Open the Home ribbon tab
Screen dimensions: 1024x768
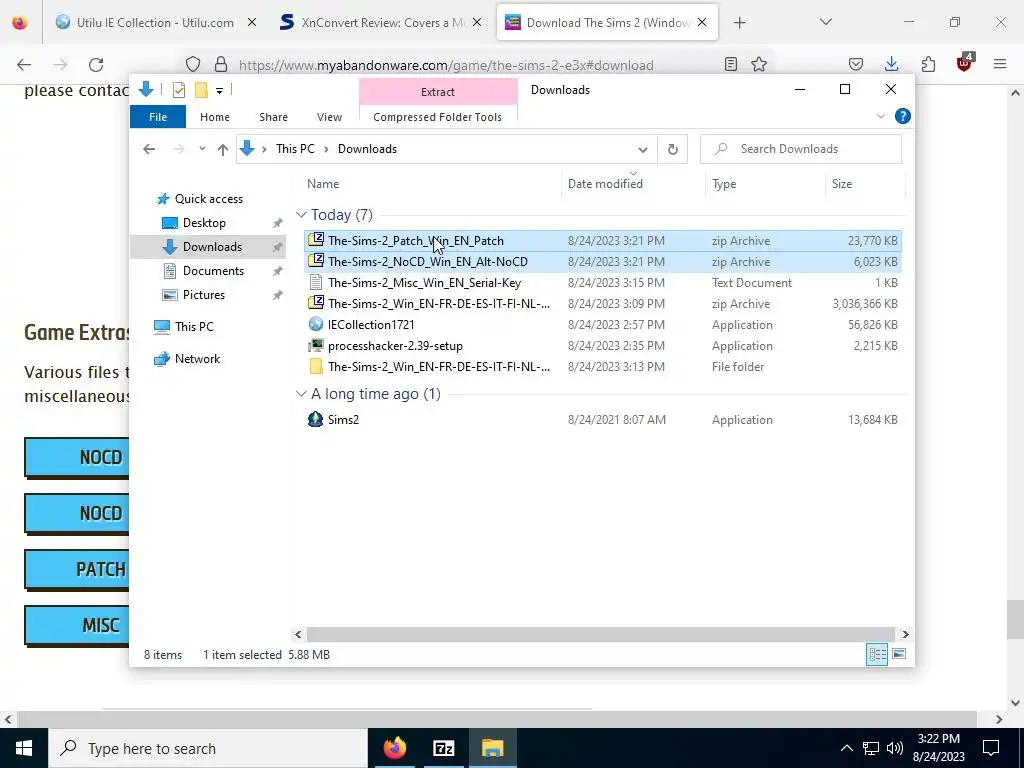215,117
